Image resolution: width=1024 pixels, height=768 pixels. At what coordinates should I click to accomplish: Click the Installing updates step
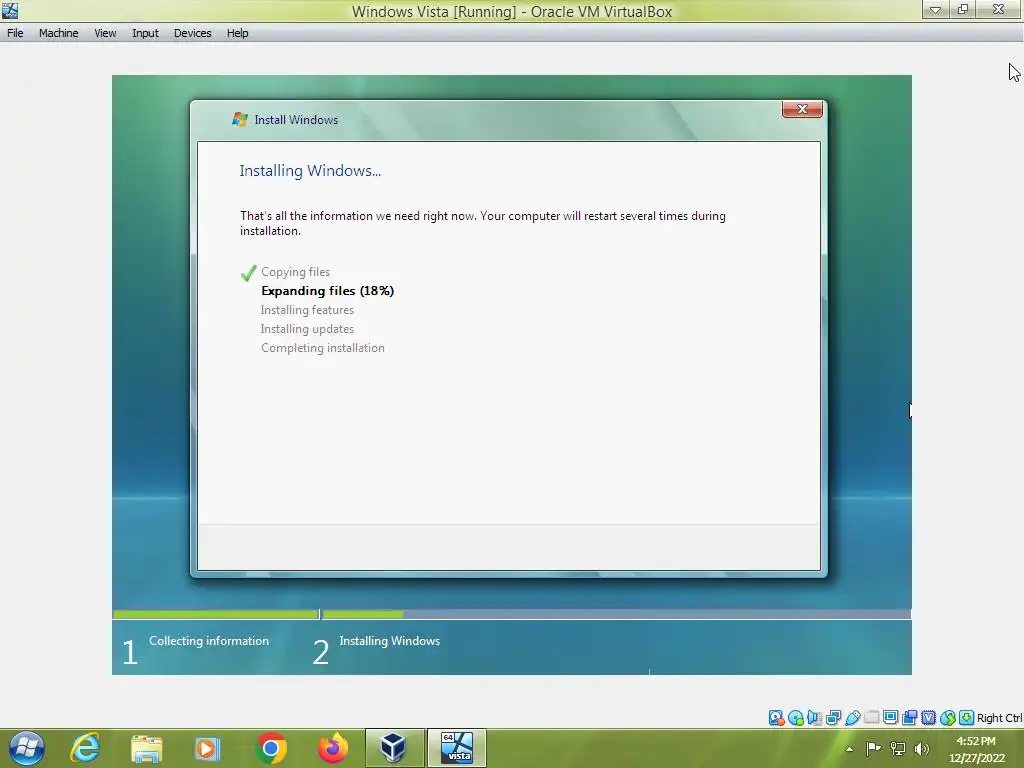(307, 328)
